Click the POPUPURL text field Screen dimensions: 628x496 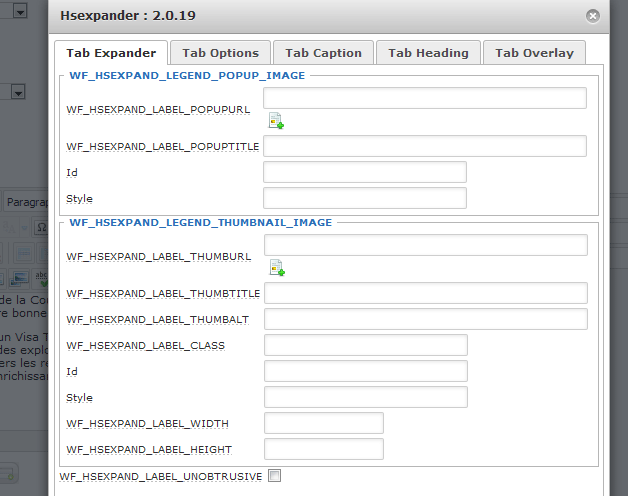[x=424, y=98]
